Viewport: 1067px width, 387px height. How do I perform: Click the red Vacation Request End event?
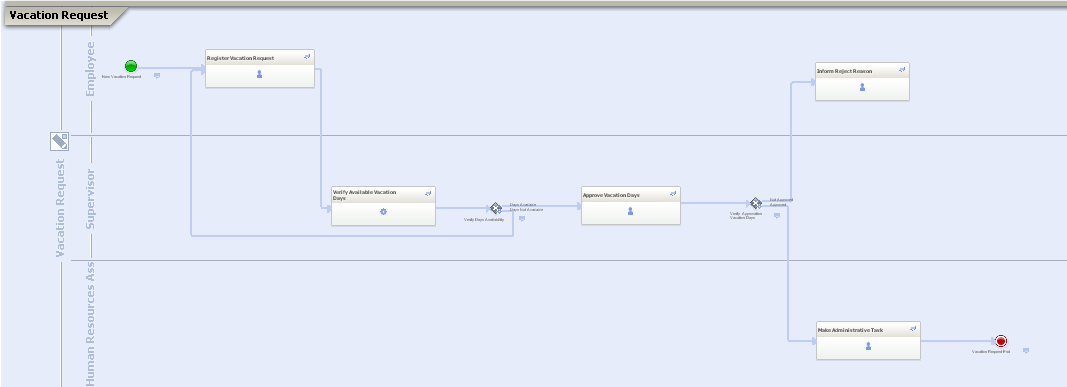tap(1000, 341)
